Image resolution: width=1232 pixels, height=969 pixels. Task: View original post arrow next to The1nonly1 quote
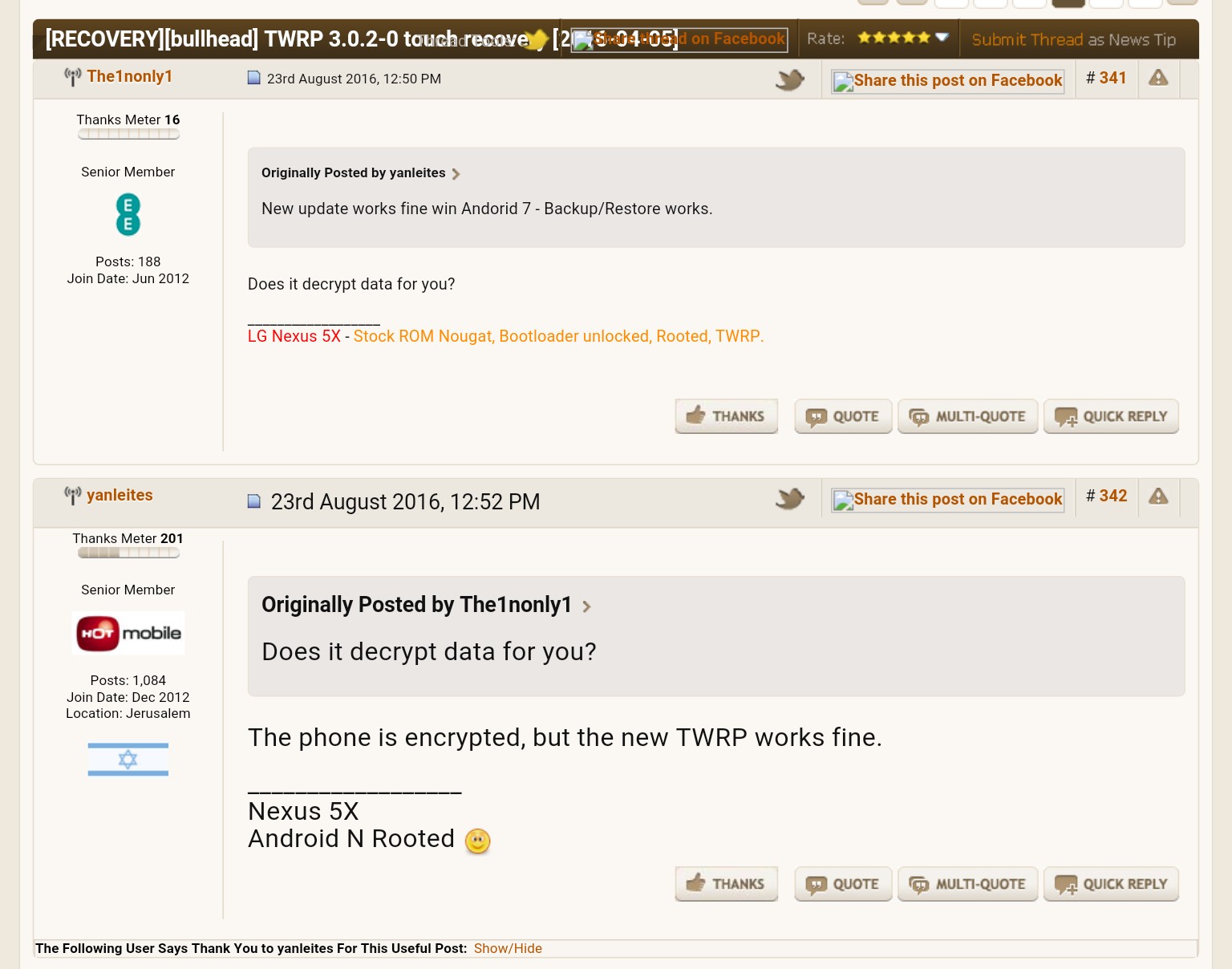(586, 606)
